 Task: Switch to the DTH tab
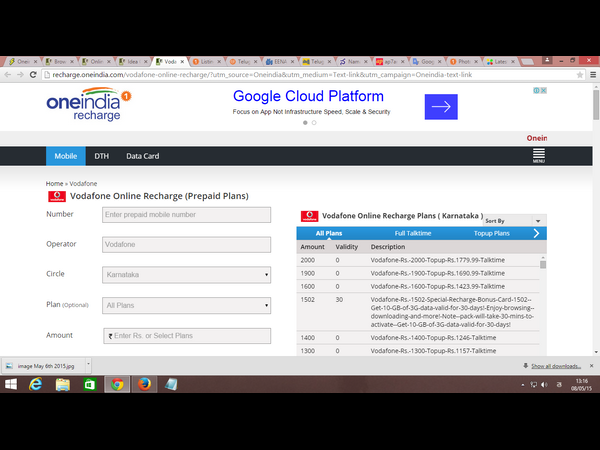[x=101, y=156]
